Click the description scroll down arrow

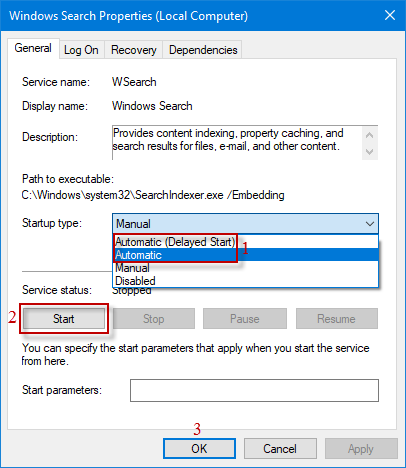(x=369, y=152)
